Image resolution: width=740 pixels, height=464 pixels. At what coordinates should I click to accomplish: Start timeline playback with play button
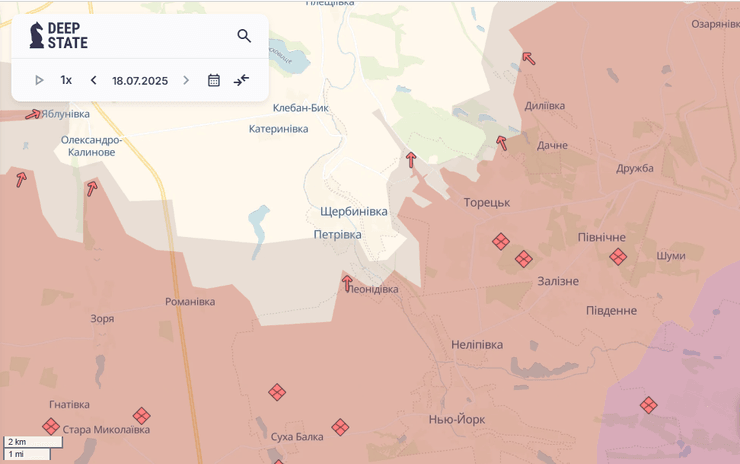click(39, 80)
